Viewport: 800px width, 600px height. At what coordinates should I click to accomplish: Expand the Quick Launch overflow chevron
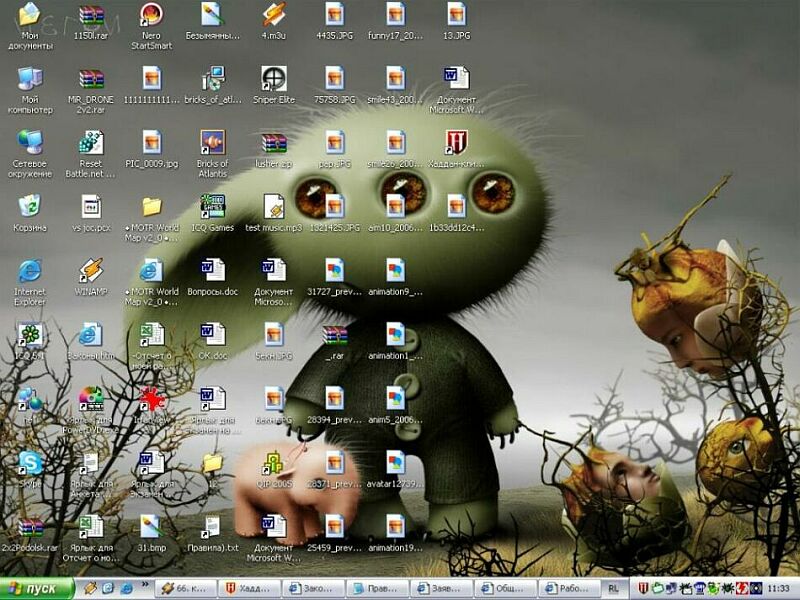point(145,585)
